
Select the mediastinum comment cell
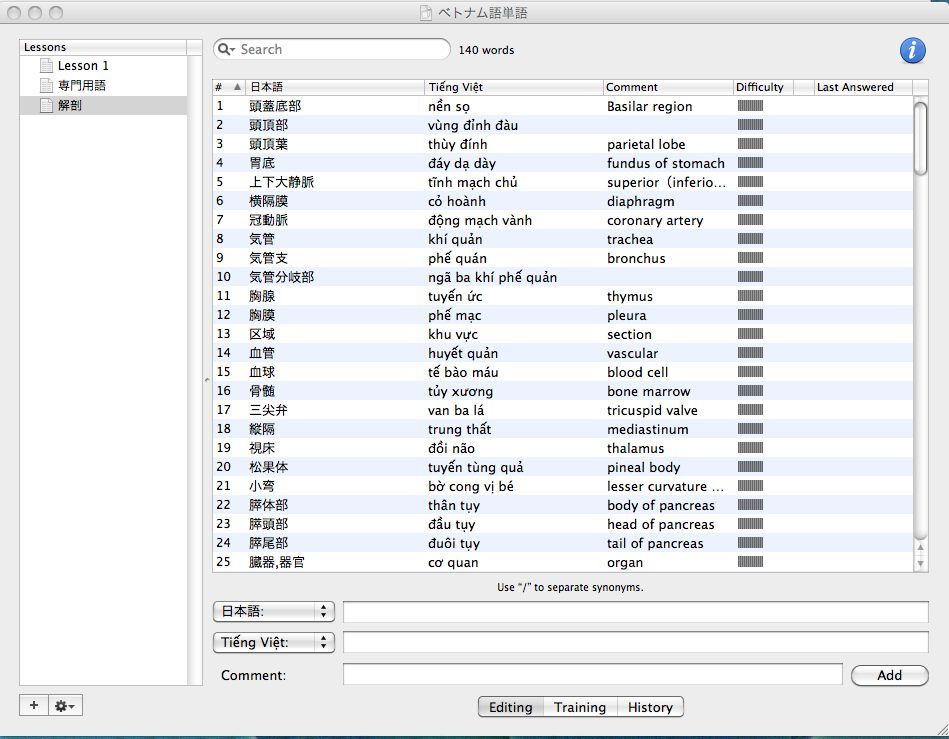pos(647,429)
